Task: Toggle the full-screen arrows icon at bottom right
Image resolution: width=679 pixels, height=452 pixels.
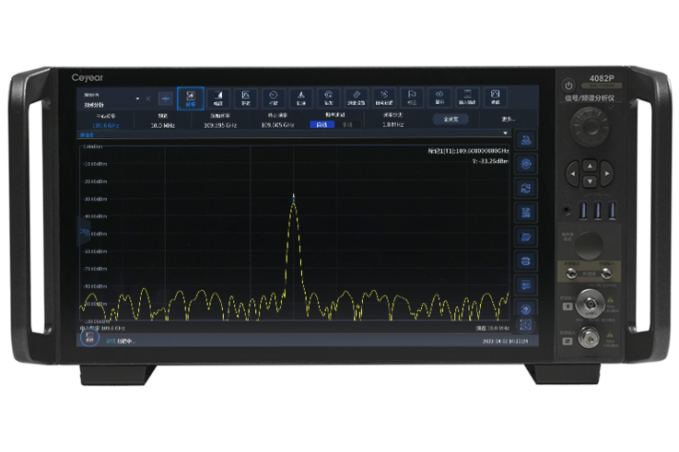Action: coord(526,325)
